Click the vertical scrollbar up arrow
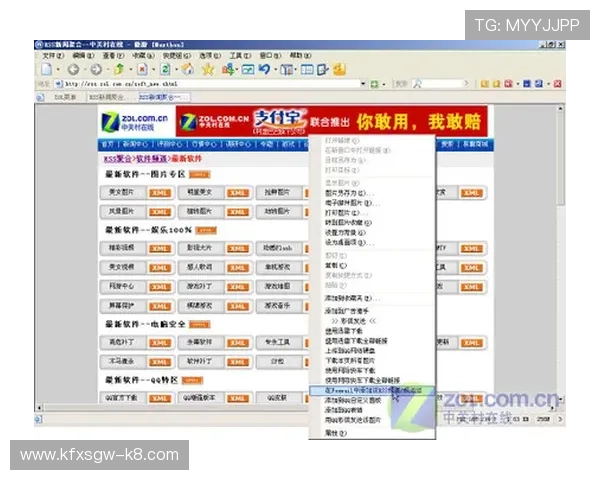The width and height of the screenshot is (600, 480). [x=560, y=109]
